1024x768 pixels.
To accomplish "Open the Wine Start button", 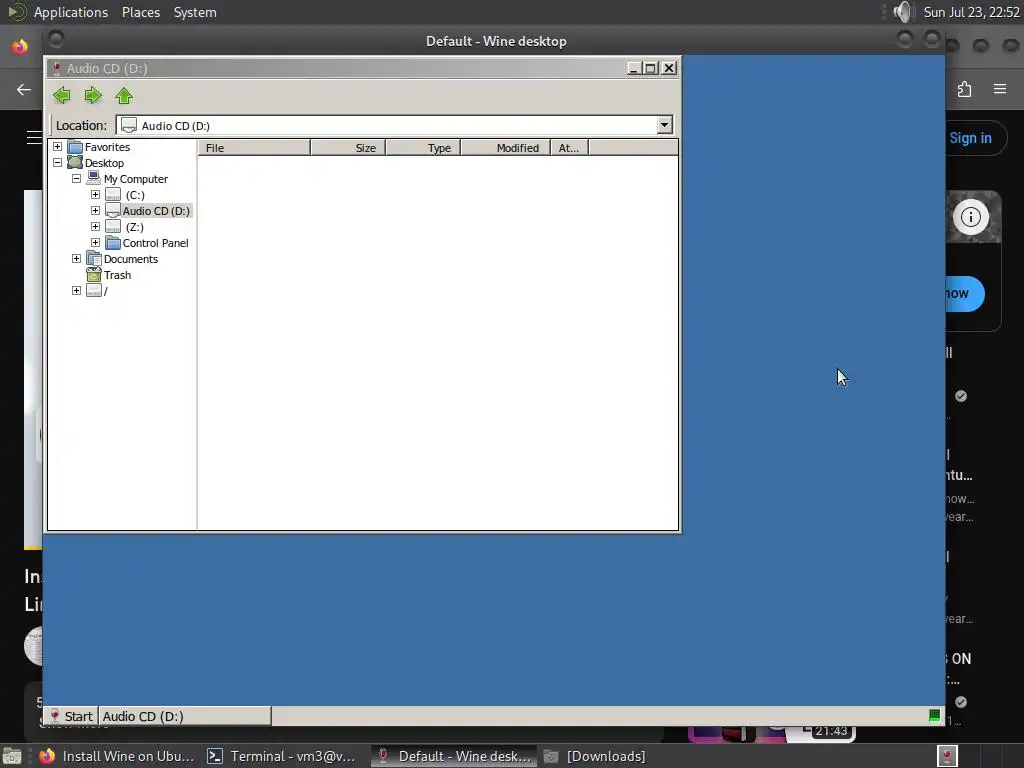I will pos(71,716).
